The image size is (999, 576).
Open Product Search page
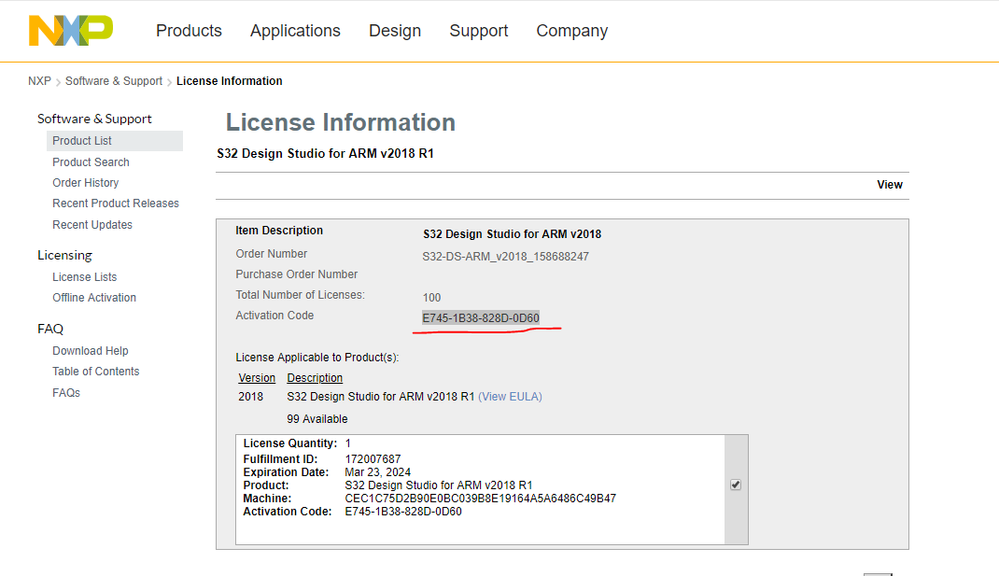point(91,162)
